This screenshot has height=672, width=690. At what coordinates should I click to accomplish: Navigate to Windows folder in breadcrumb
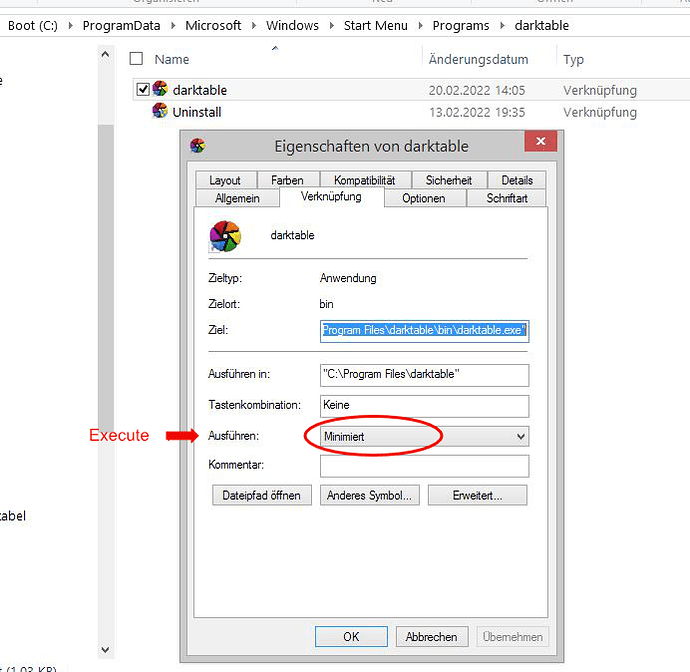[292, 26]
